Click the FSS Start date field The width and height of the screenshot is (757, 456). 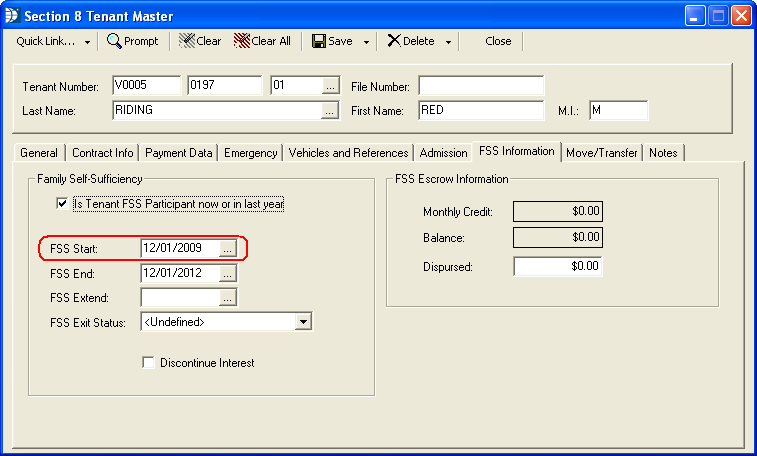tap(180, 248)
